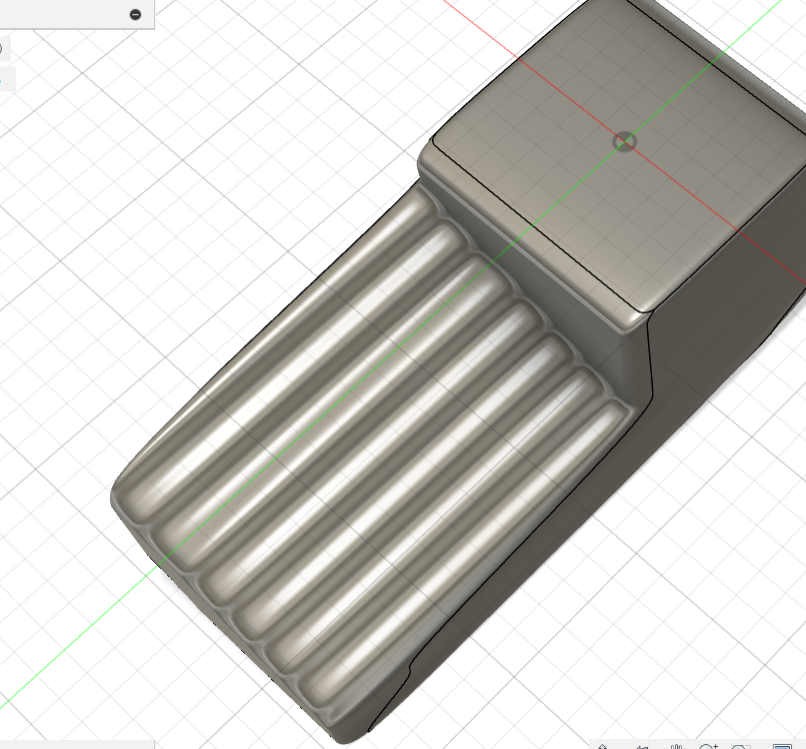This screenshot has width=806, height=749.
Task: Collapse the panel with the minus button
Action: tap(135, 14)
